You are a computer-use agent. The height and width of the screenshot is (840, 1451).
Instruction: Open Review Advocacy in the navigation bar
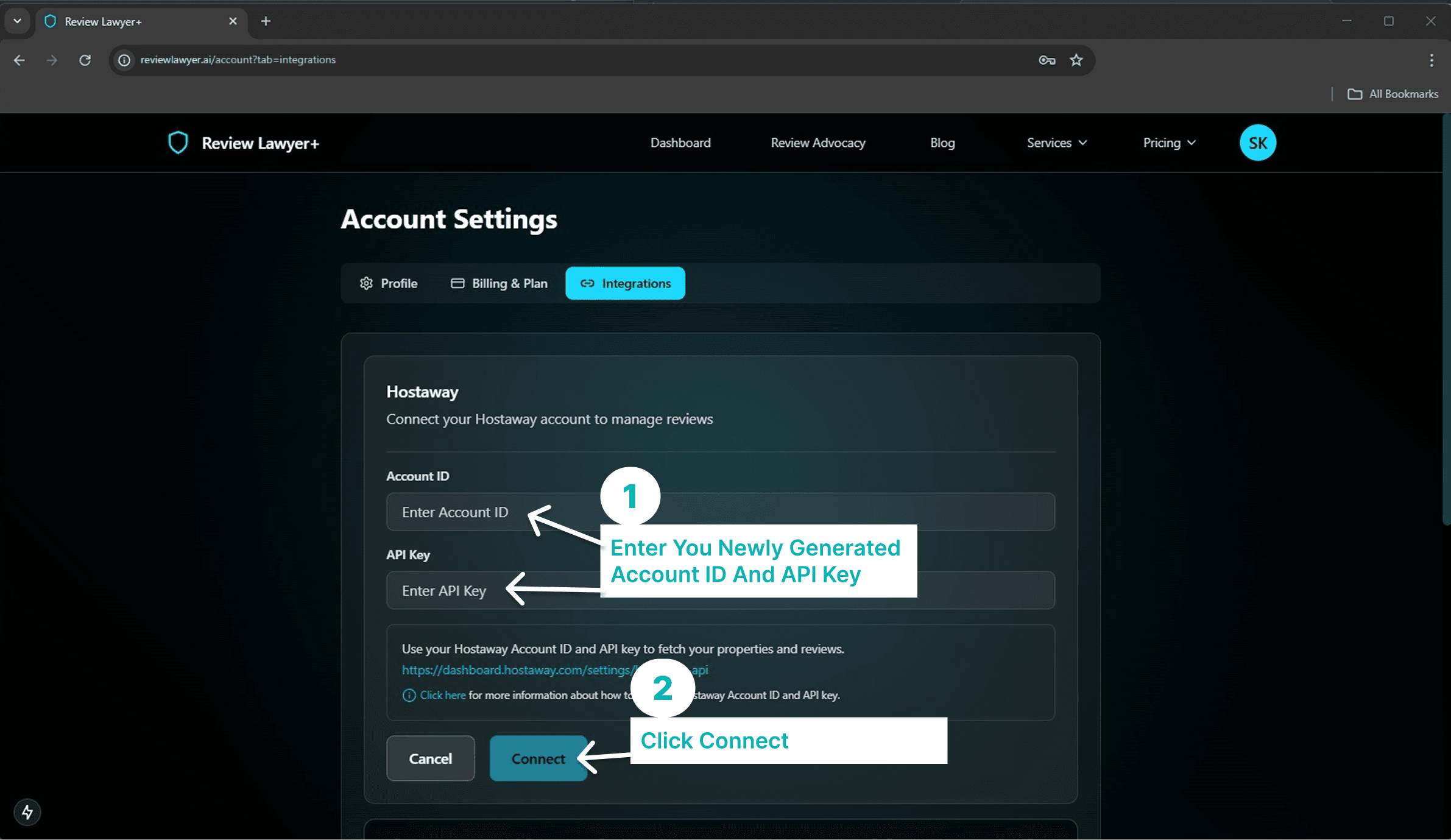[818, 143]
